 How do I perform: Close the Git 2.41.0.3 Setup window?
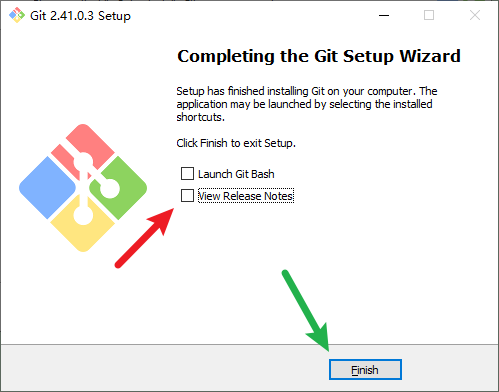(475, 15)
